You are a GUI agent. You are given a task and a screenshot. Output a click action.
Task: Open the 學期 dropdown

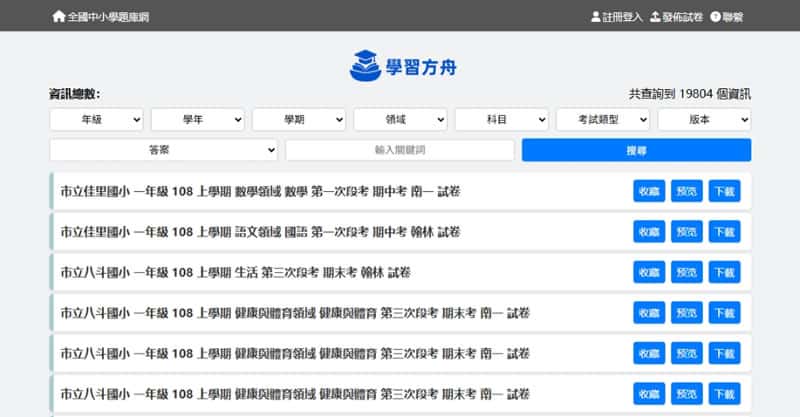[x=298, y=119]
